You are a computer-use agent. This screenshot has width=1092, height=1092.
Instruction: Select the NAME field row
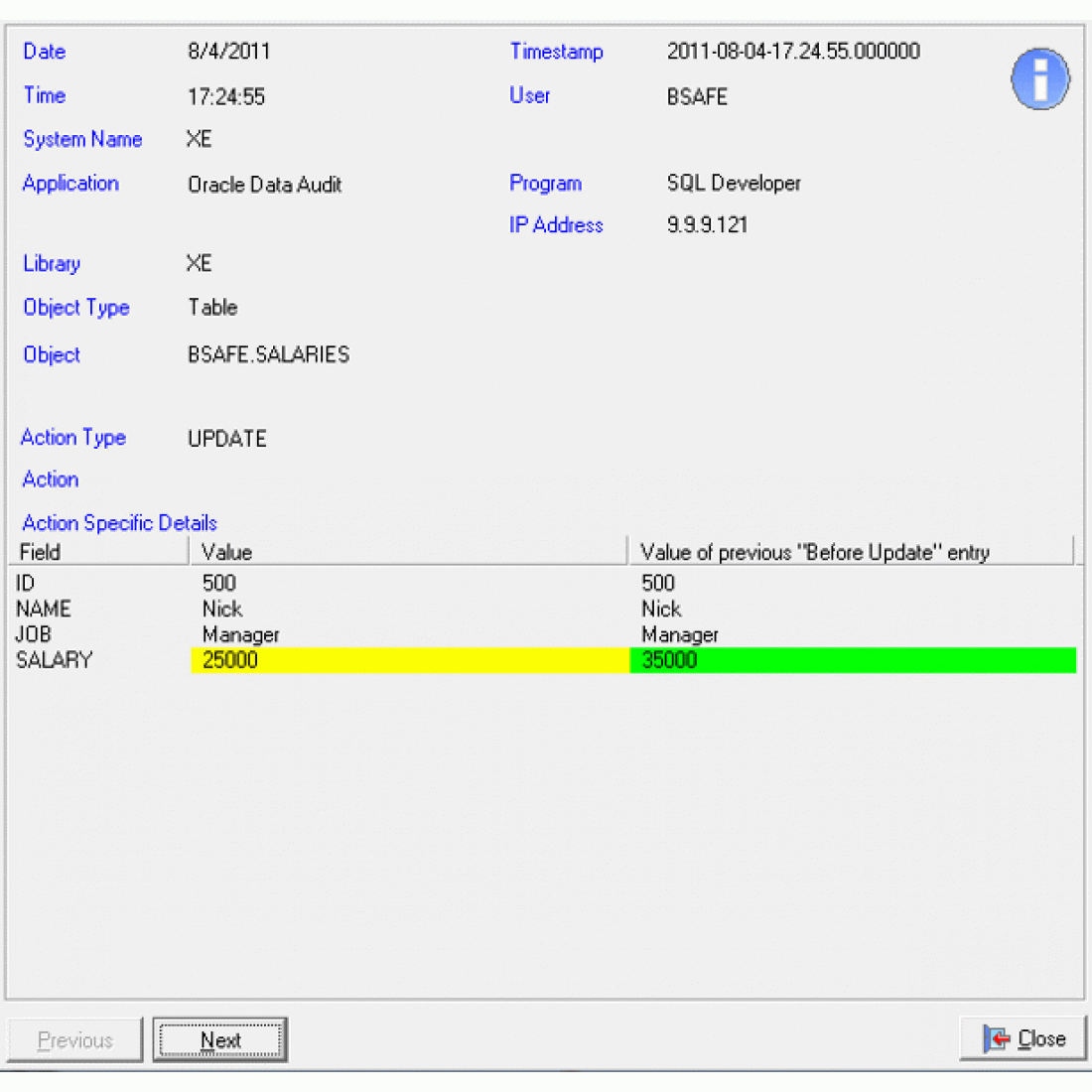pos(44,609)
